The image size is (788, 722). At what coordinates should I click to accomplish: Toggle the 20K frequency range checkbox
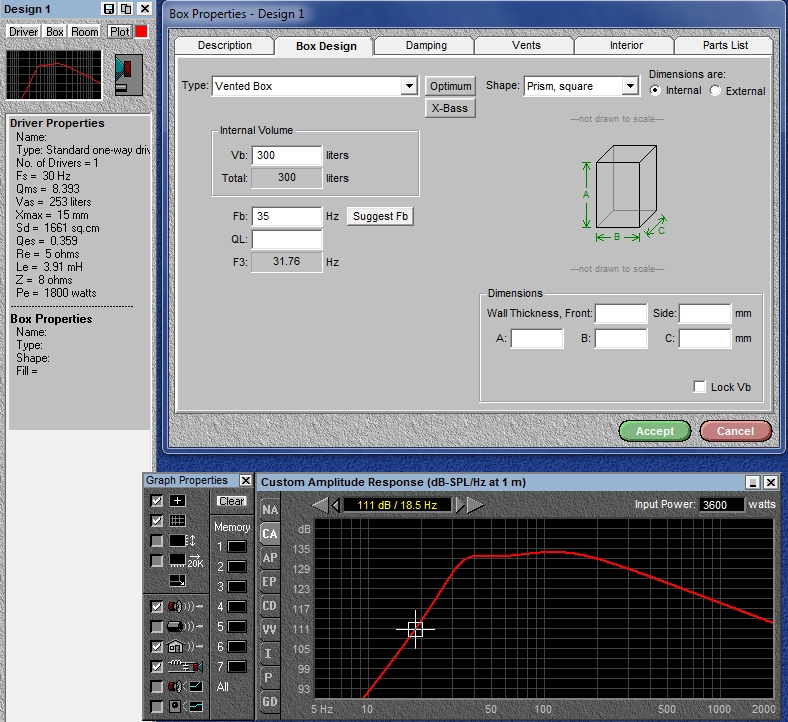tap(157, 561)
